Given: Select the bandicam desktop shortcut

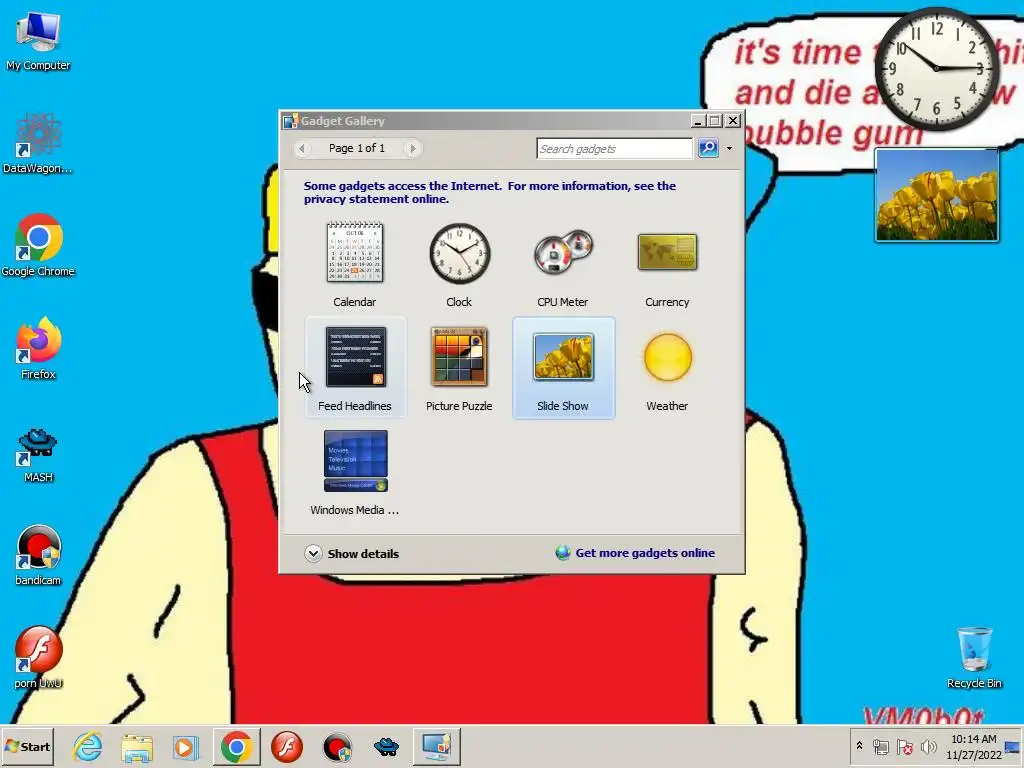Looking at the screenshot, I should 38,555.
